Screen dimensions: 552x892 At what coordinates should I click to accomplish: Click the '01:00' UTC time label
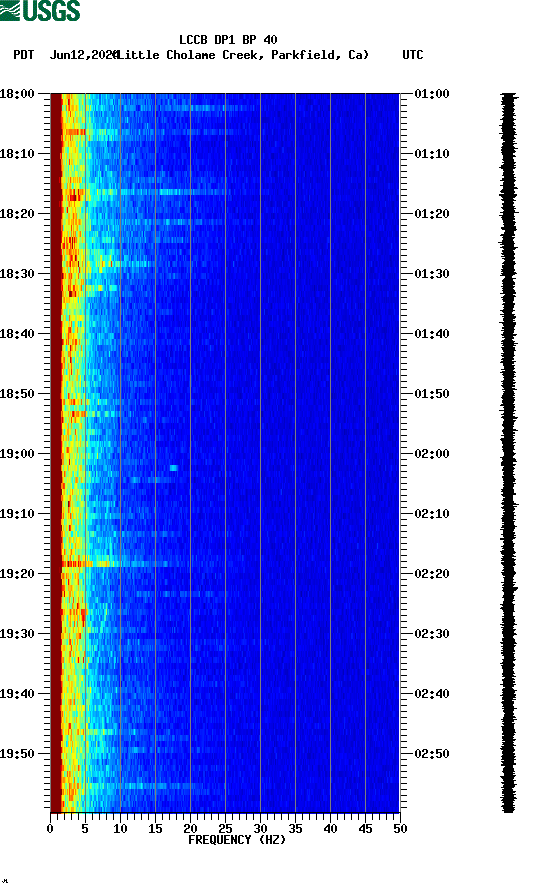(x=432, y=94)
